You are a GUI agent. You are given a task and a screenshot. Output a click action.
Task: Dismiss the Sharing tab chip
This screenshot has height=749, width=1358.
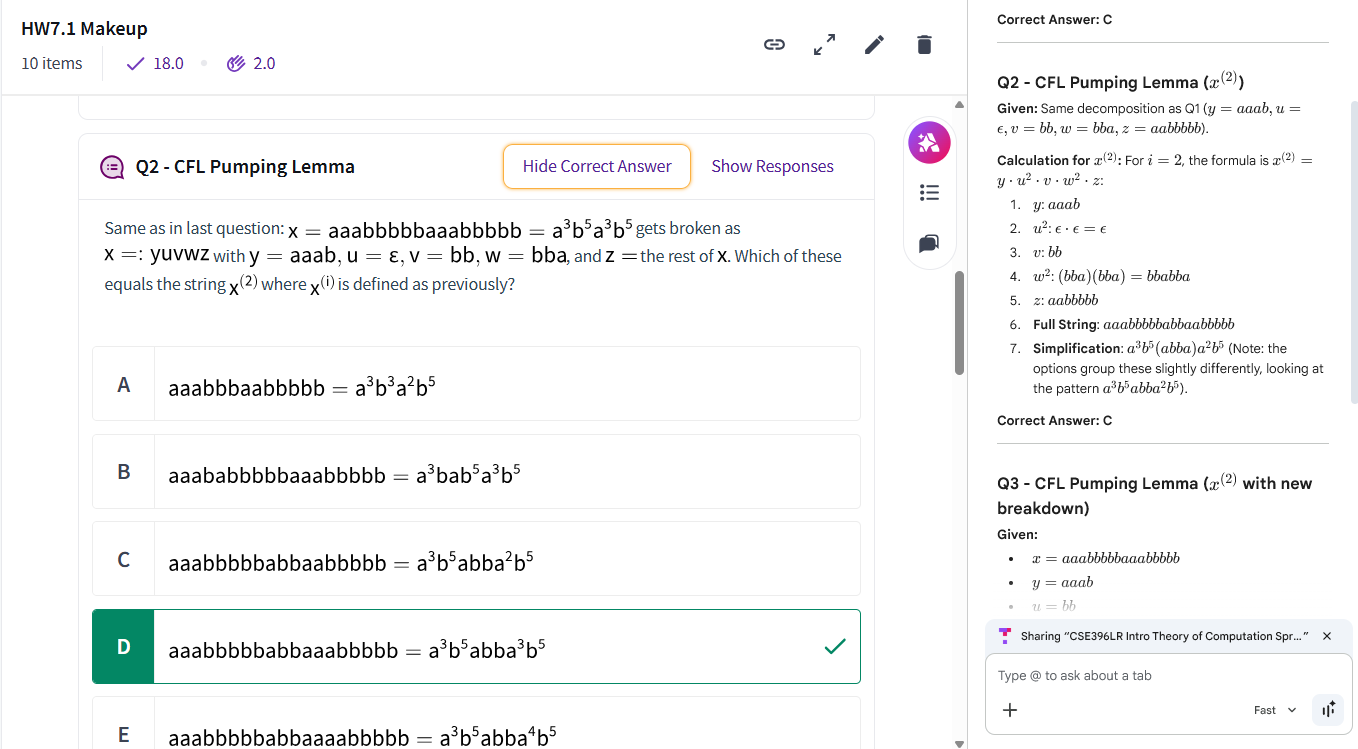coord(1327,636)
